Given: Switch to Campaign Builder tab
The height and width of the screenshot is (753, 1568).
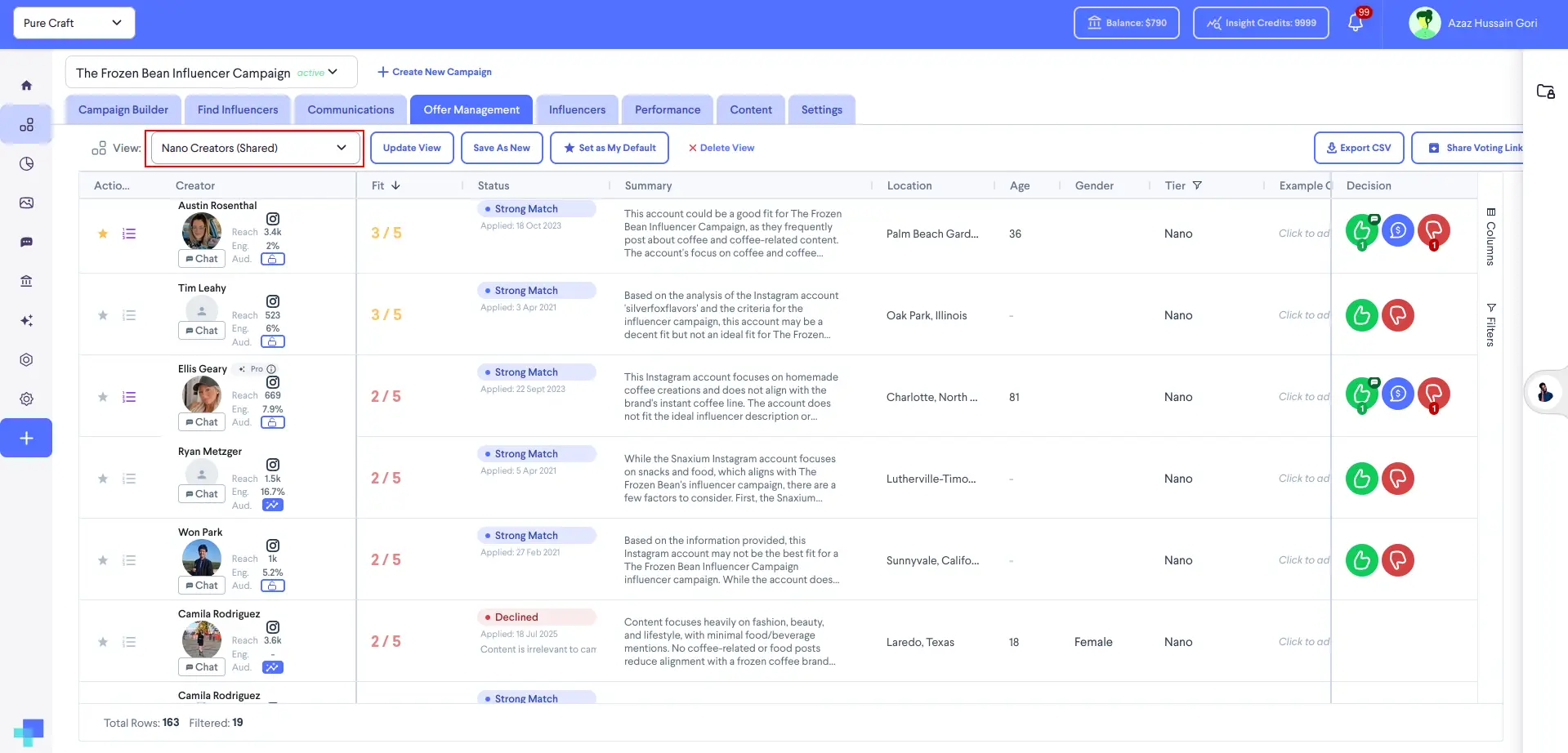Looking at the screenshot, I should point(123,109).
